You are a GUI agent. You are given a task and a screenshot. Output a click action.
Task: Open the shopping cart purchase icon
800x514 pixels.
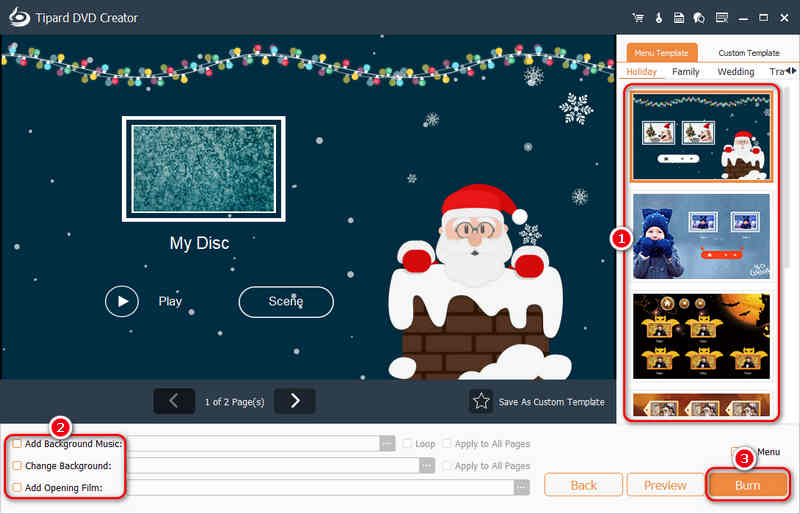point(638,18)
